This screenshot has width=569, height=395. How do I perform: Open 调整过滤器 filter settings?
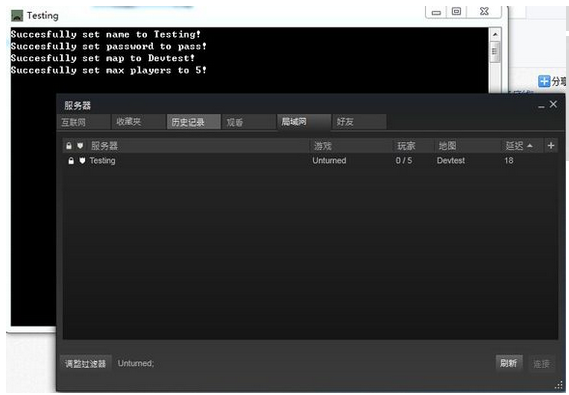[x=85, y=363]
